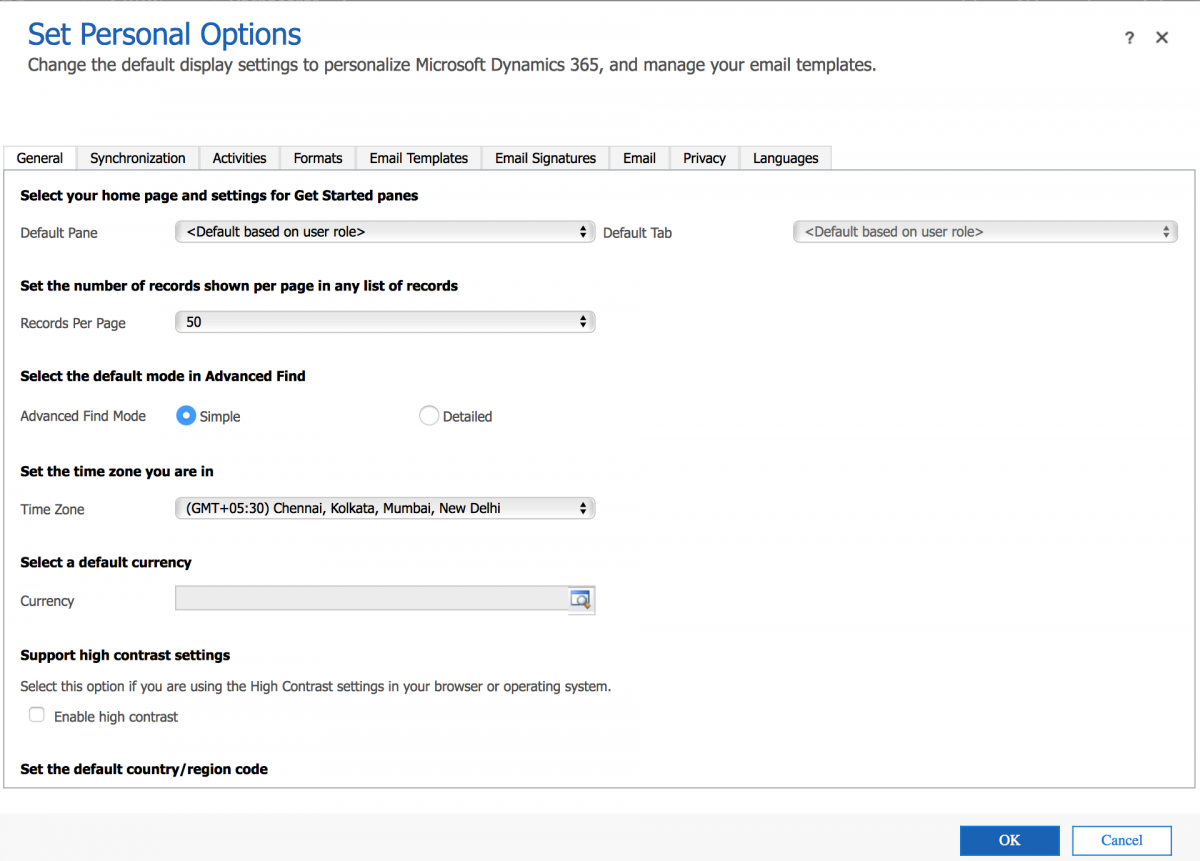Open the Email Signatures tab
Viewport: 1200px width, 861px height.
[545, 158]
